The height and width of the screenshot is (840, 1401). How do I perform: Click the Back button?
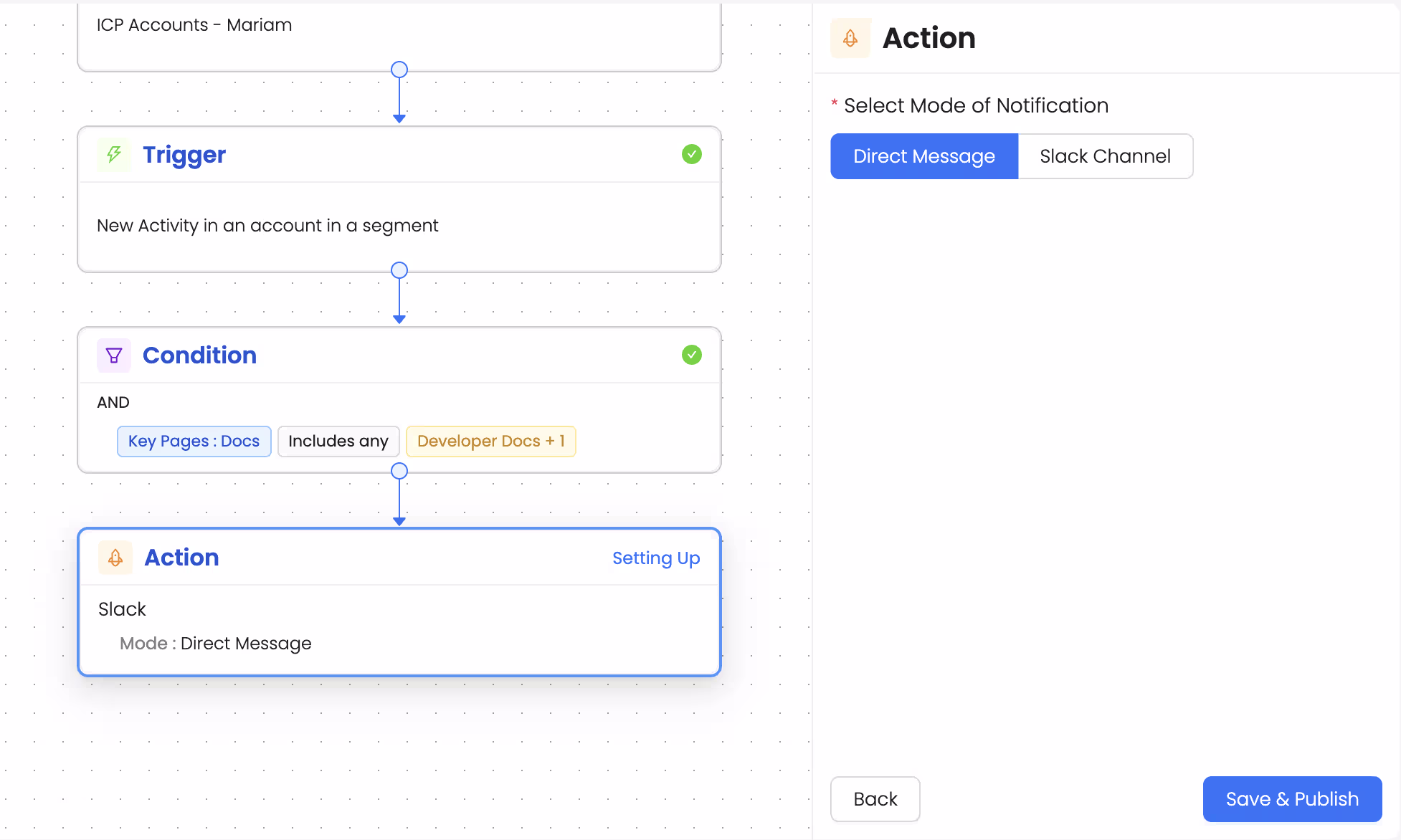pyautogui.click(x=875, y=798)
